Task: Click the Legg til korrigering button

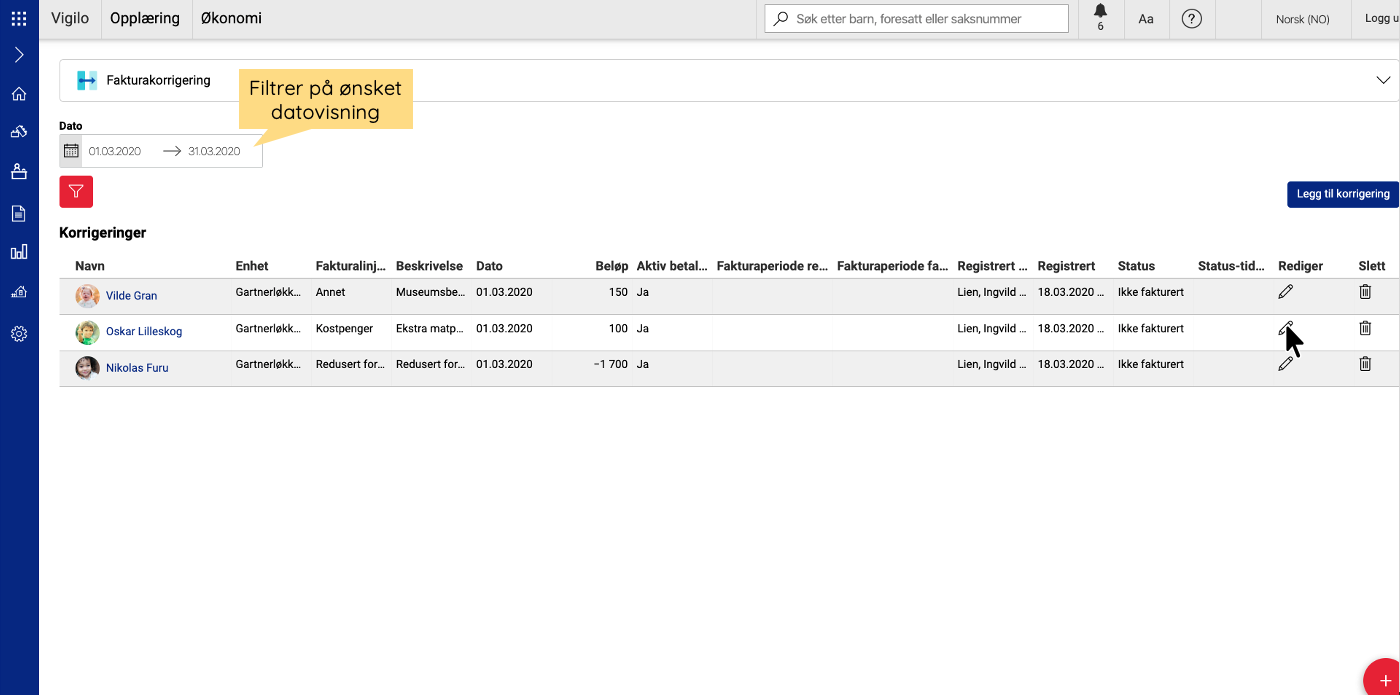Action: [x=1342, y=194]
